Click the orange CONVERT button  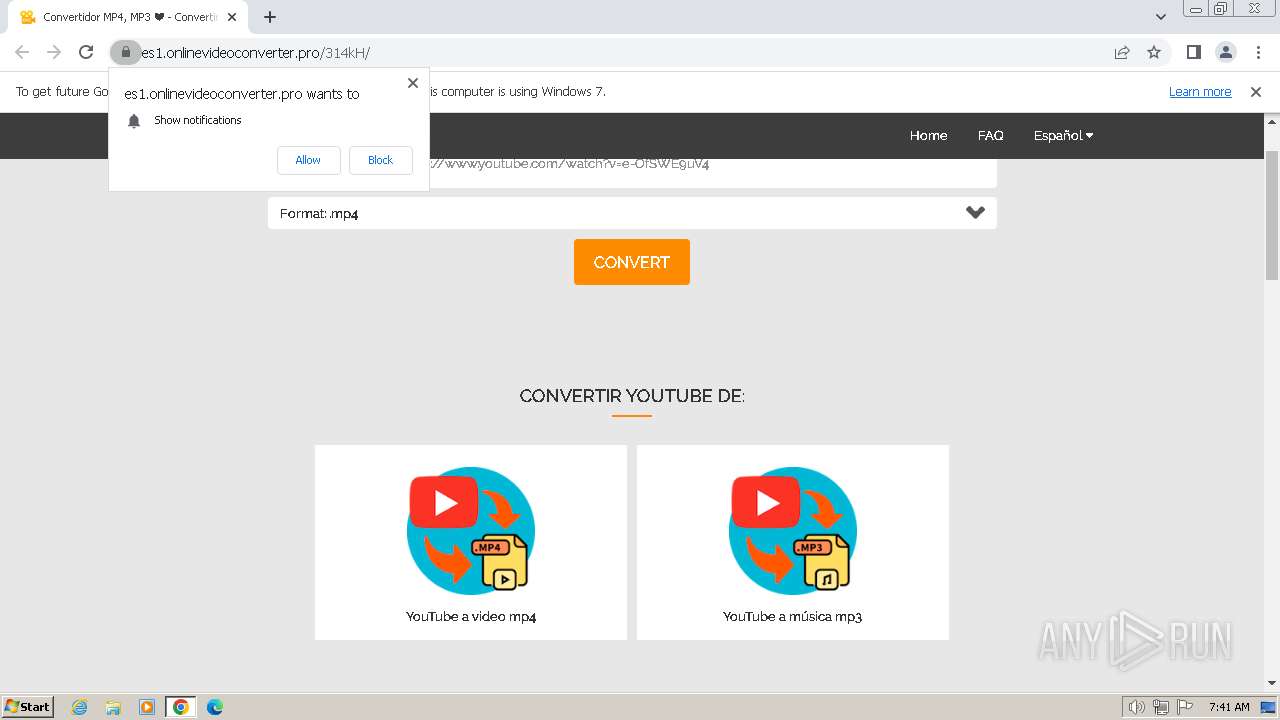point(632,262)
